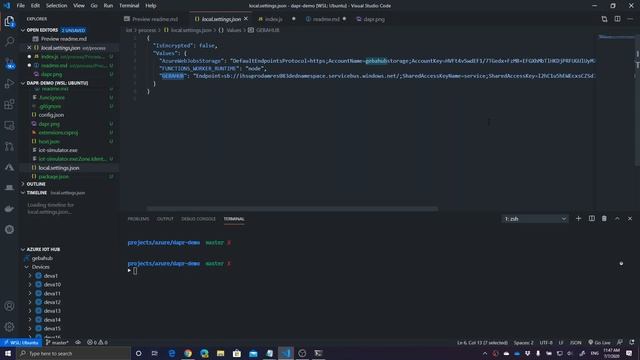Open the Search view in activity bar
This screenshot has width=640, height=360.
point(9,42)
